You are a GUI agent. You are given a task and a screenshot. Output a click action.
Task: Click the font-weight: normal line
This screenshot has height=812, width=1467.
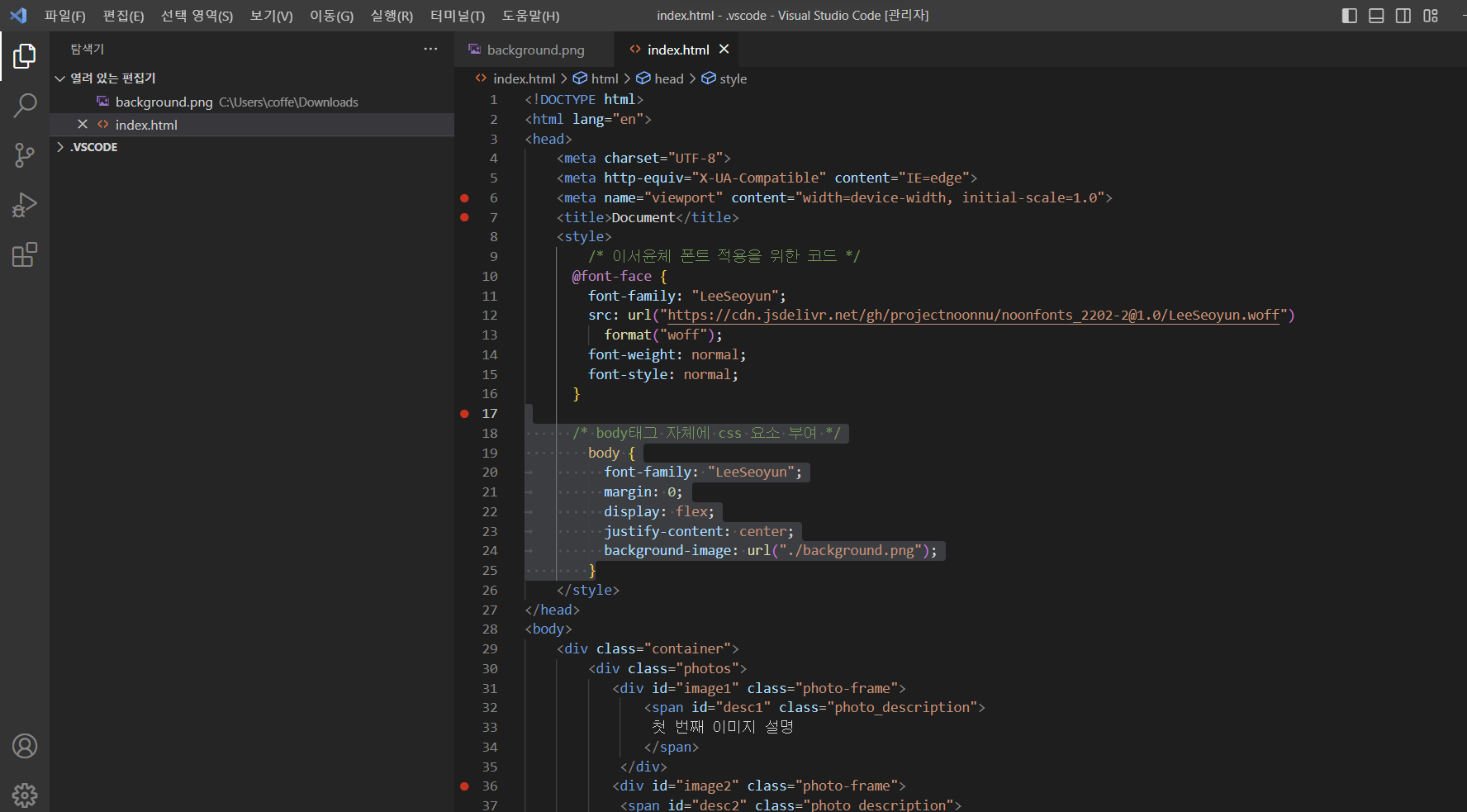[x=667, y=354]
